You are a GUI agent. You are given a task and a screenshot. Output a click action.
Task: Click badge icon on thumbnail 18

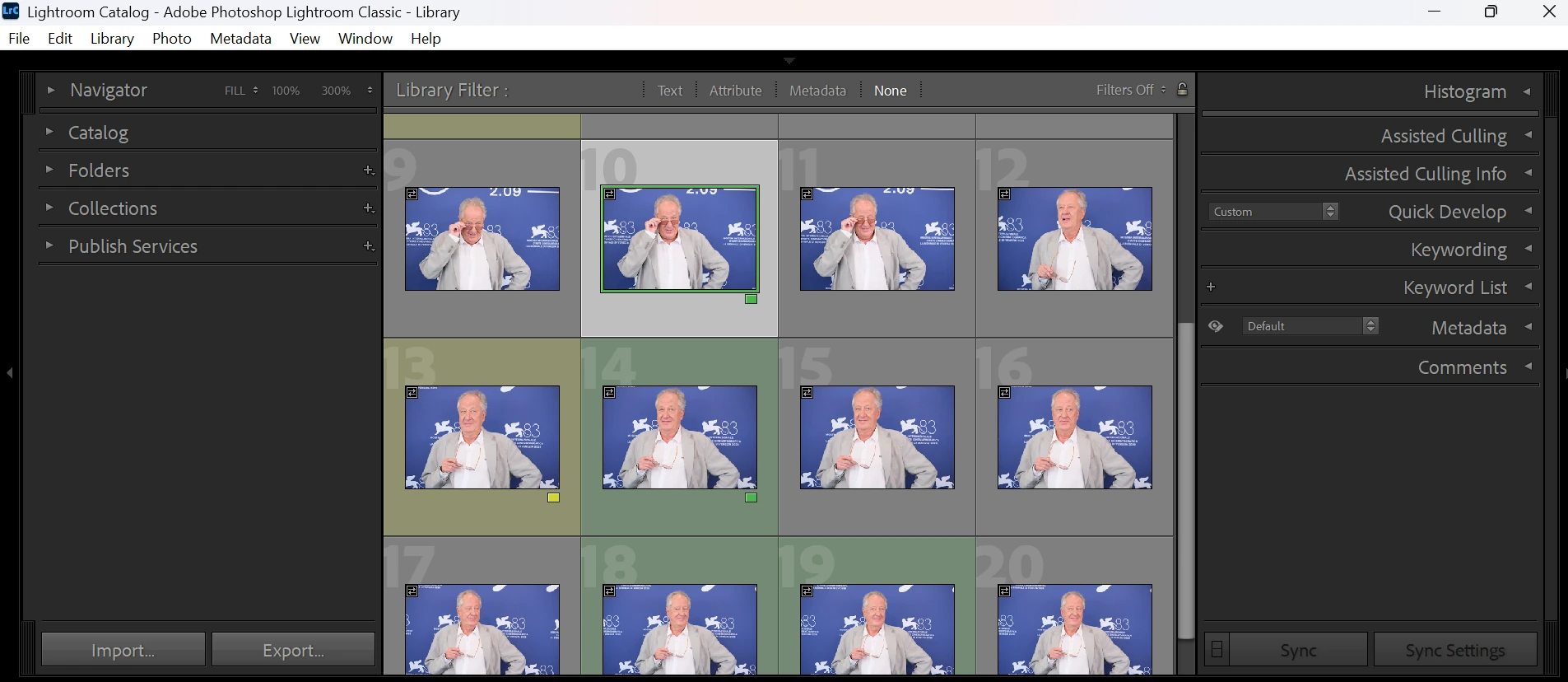610,591
